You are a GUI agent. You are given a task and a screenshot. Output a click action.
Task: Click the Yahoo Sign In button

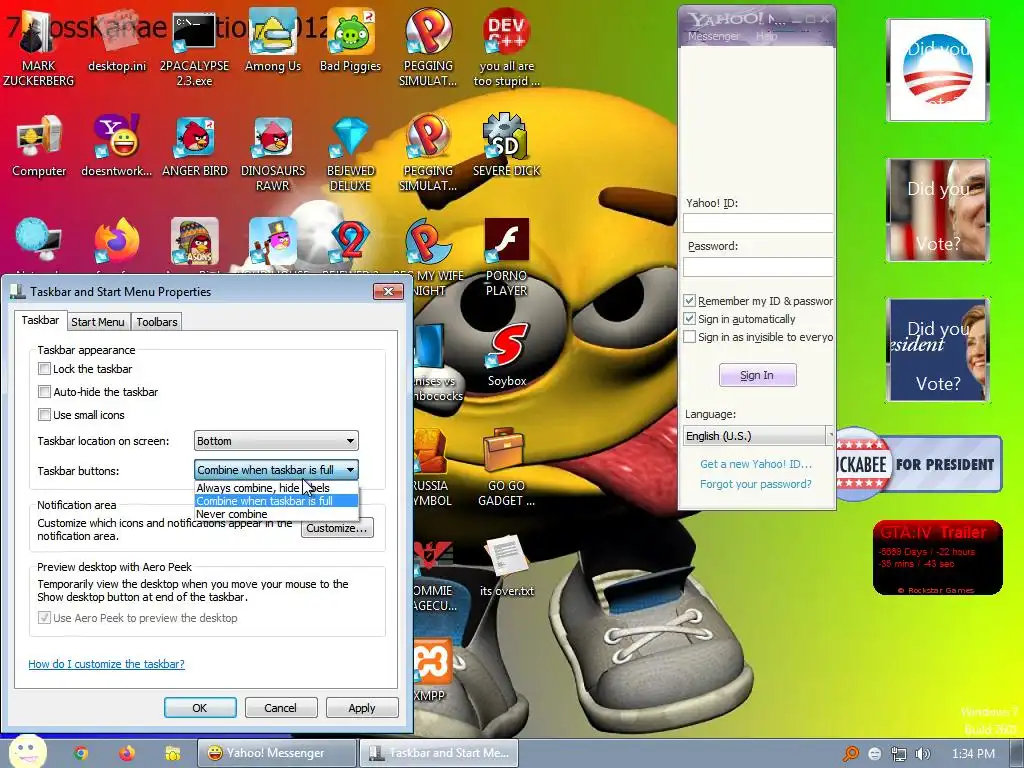(757, 375)
